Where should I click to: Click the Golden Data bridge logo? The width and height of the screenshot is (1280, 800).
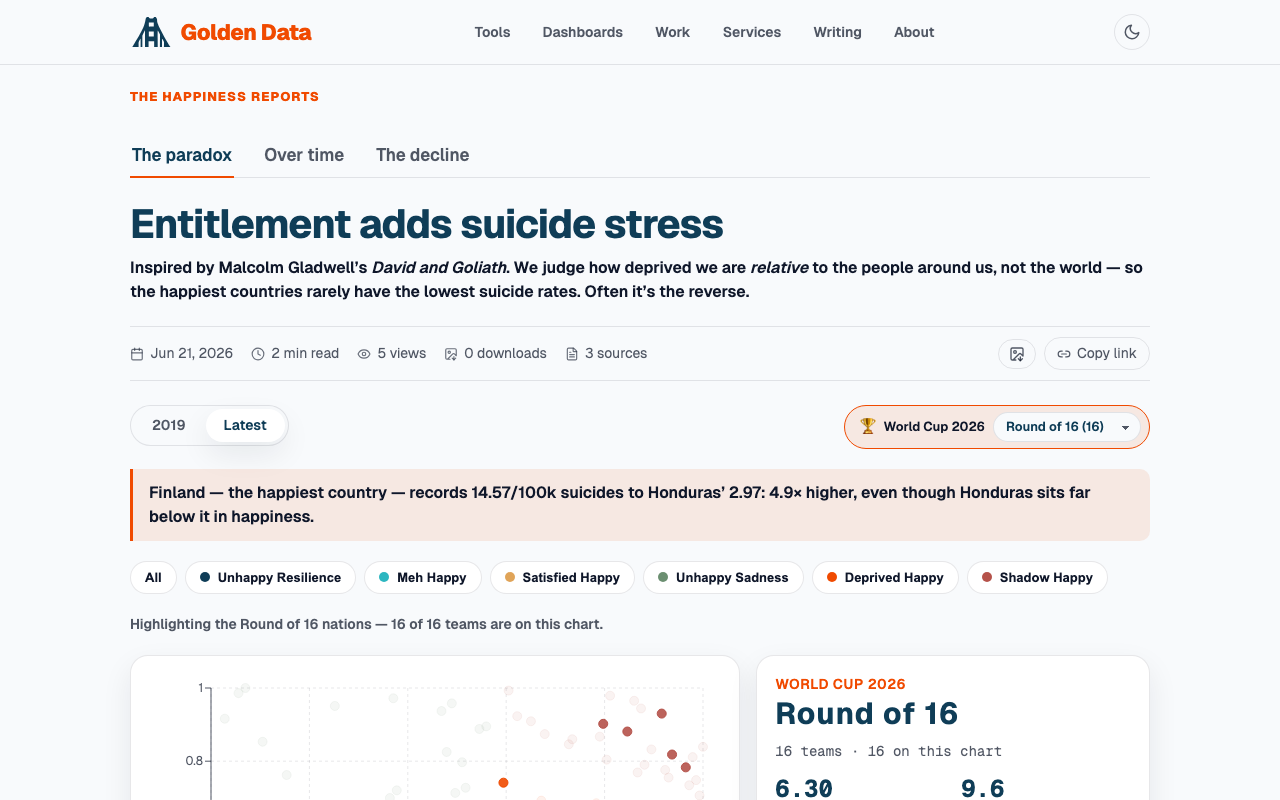pyautogui.click(x=151, y=32)
